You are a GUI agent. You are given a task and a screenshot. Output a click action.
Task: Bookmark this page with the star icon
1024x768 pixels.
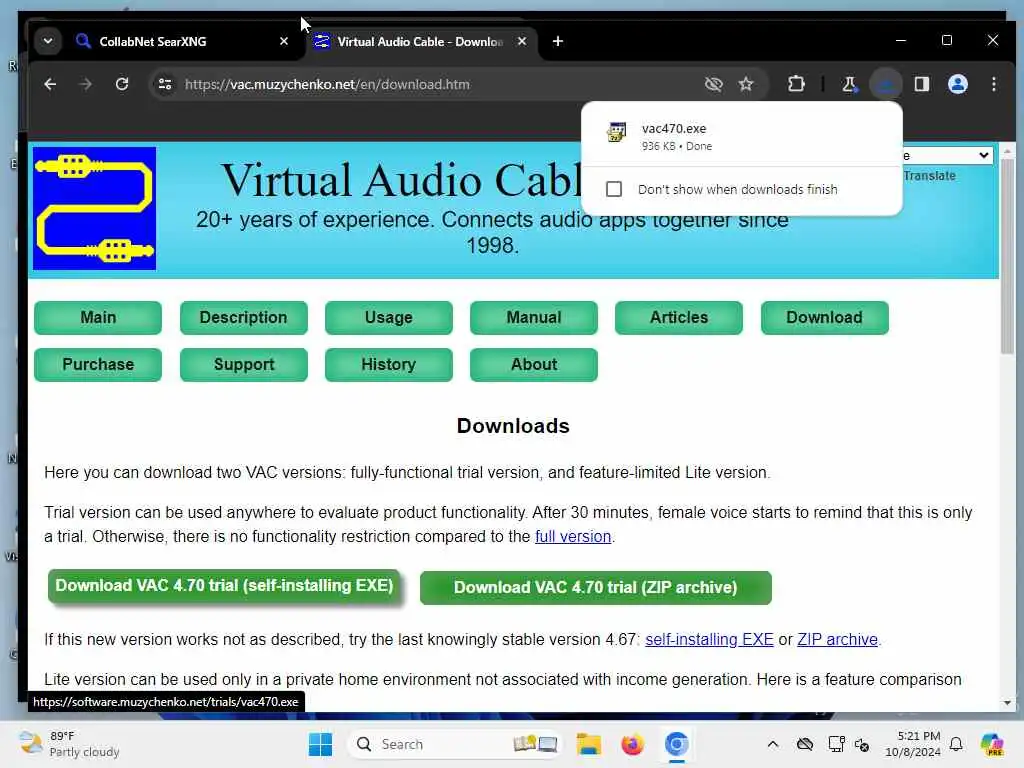(x=746, y=84)
